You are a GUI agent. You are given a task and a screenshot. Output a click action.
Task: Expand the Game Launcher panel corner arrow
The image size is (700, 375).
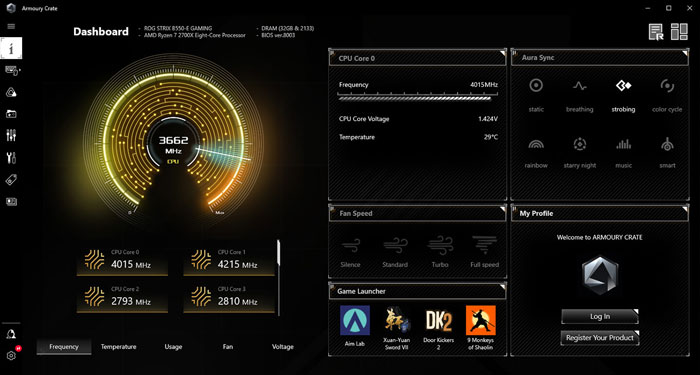(x=503, y=286)
